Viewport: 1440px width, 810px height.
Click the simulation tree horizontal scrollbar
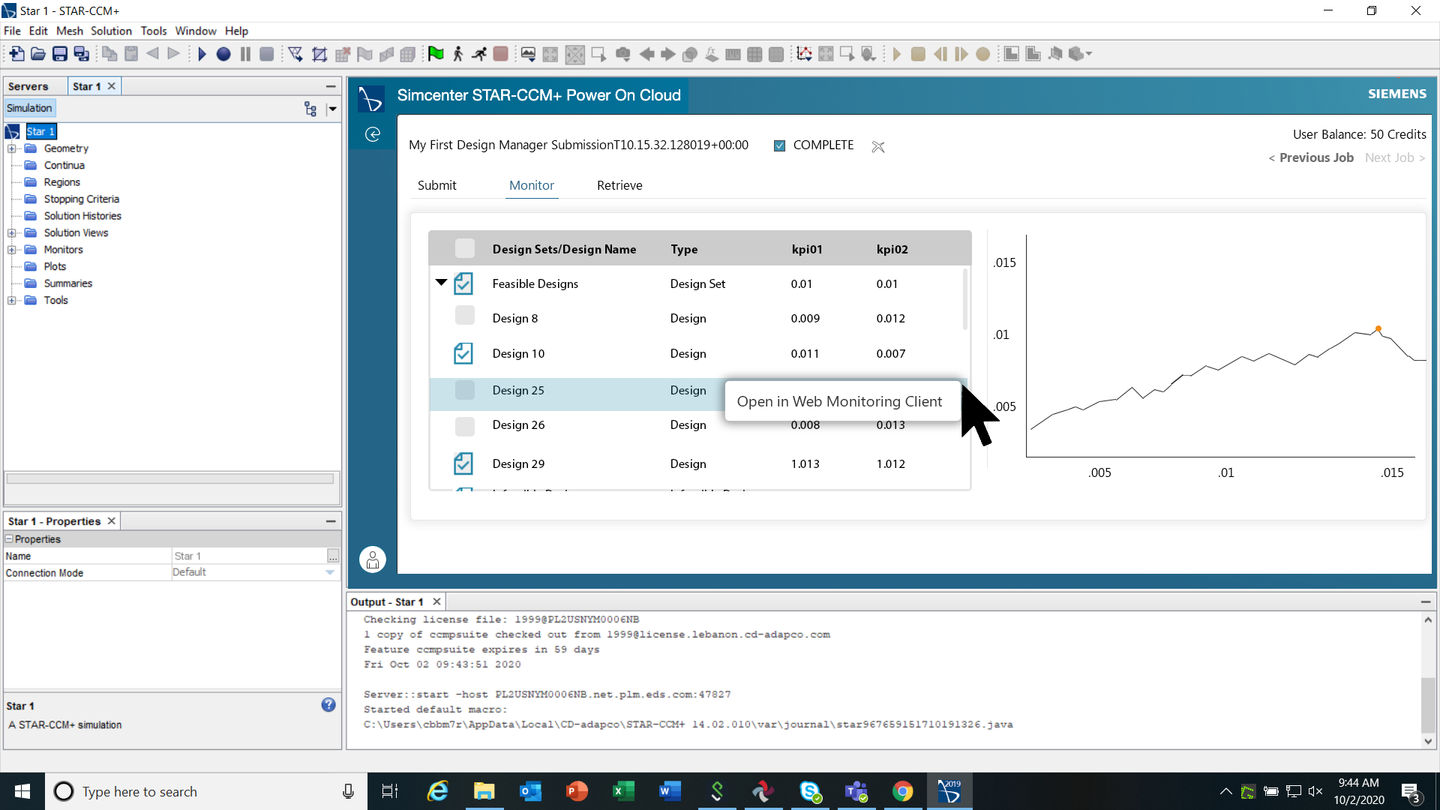pos(170,479)
